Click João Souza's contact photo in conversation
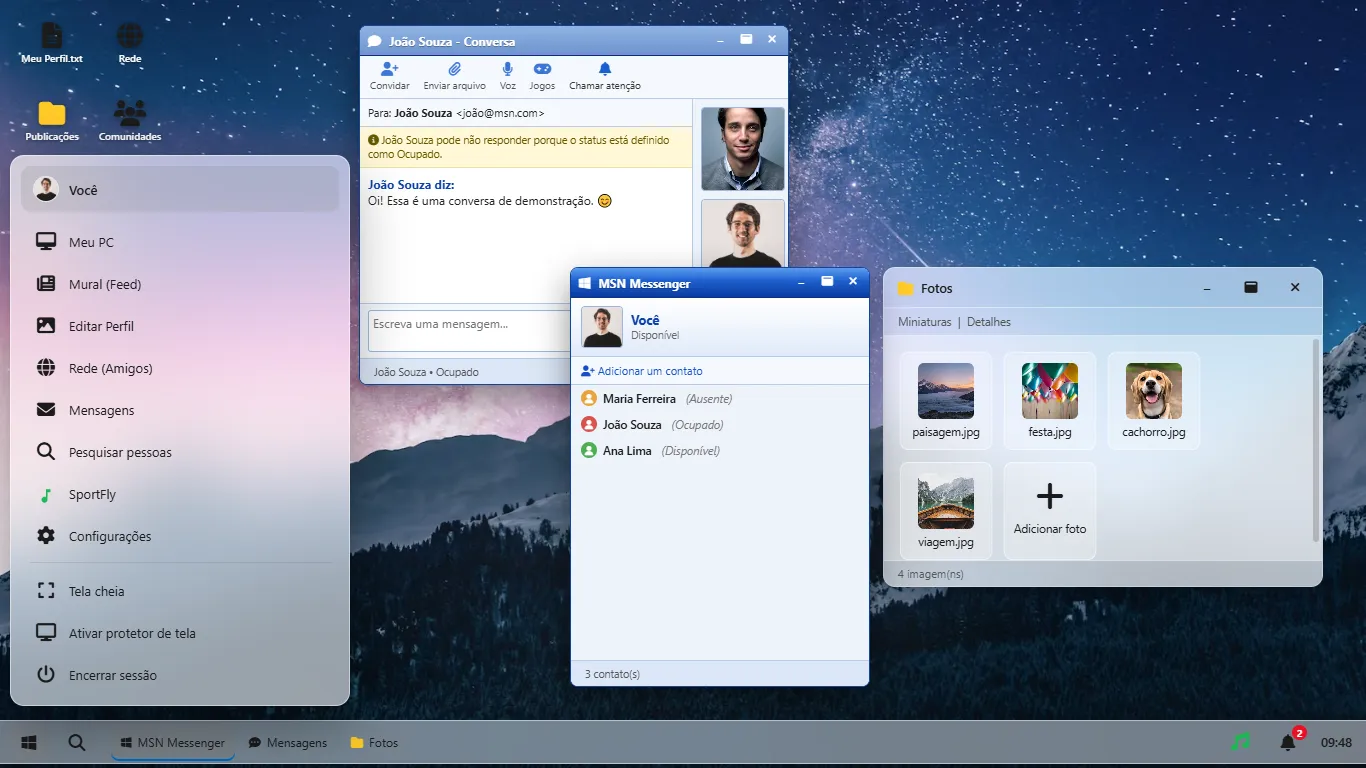Viewport: 1366px width, 768px height. tap(743, 149)
